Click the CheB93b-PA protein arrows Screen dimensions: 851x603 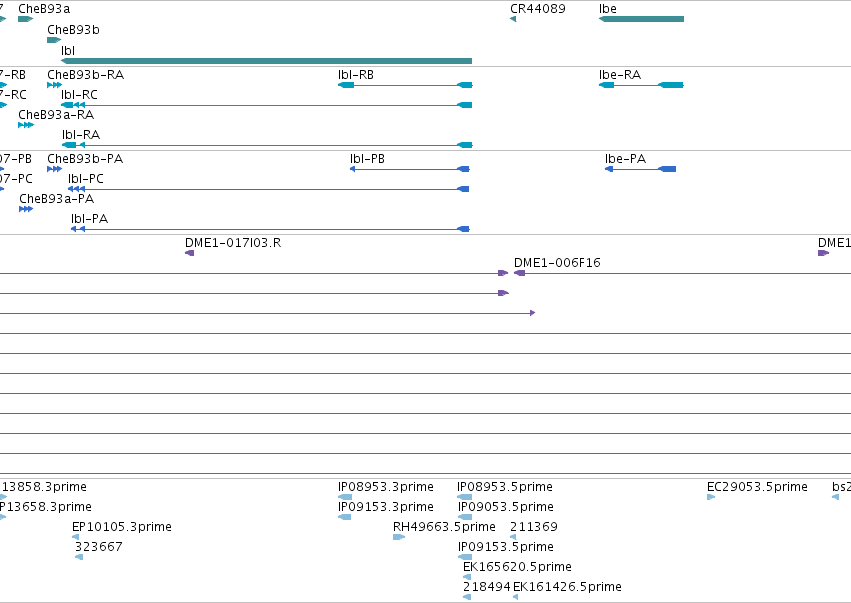click(54, 169)
